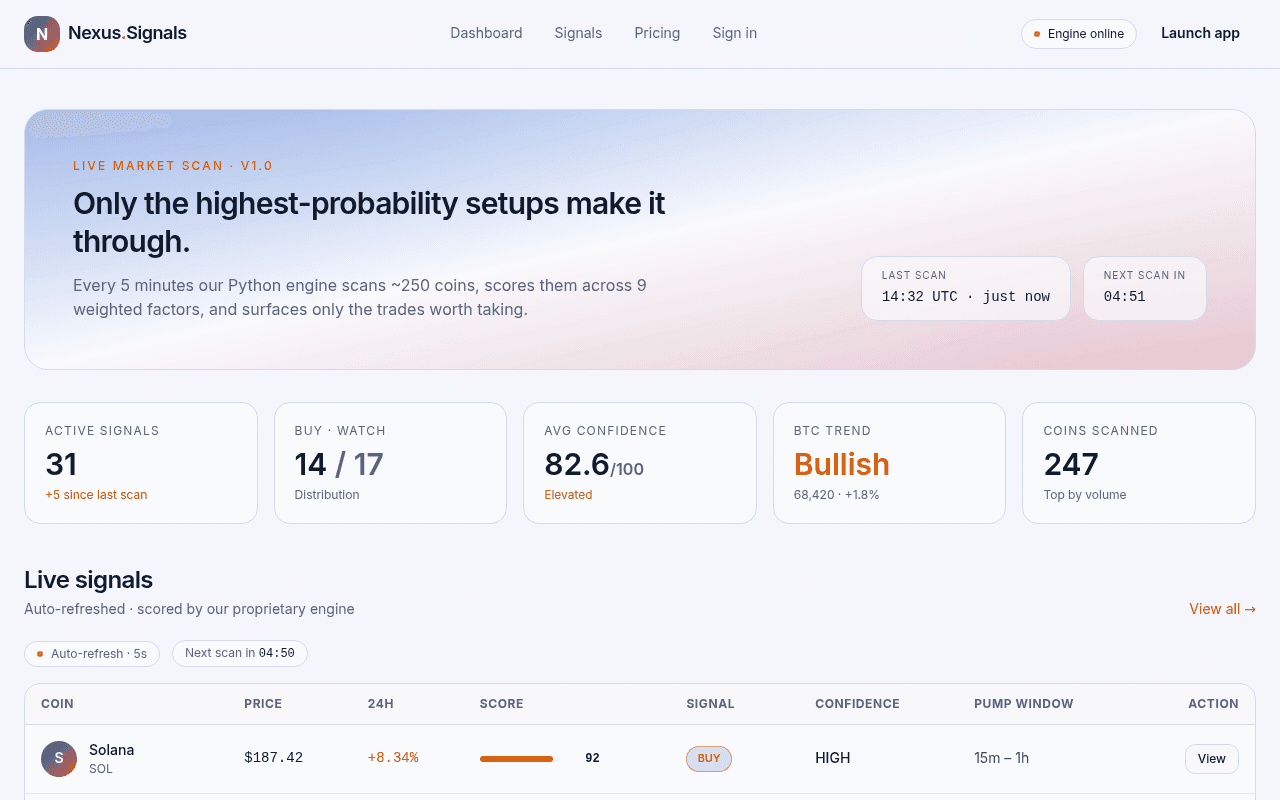Image resolution: width=1280 pixels, height=800 pixels.
Task: Click the Launch app button
Action: coord(1200,33)
